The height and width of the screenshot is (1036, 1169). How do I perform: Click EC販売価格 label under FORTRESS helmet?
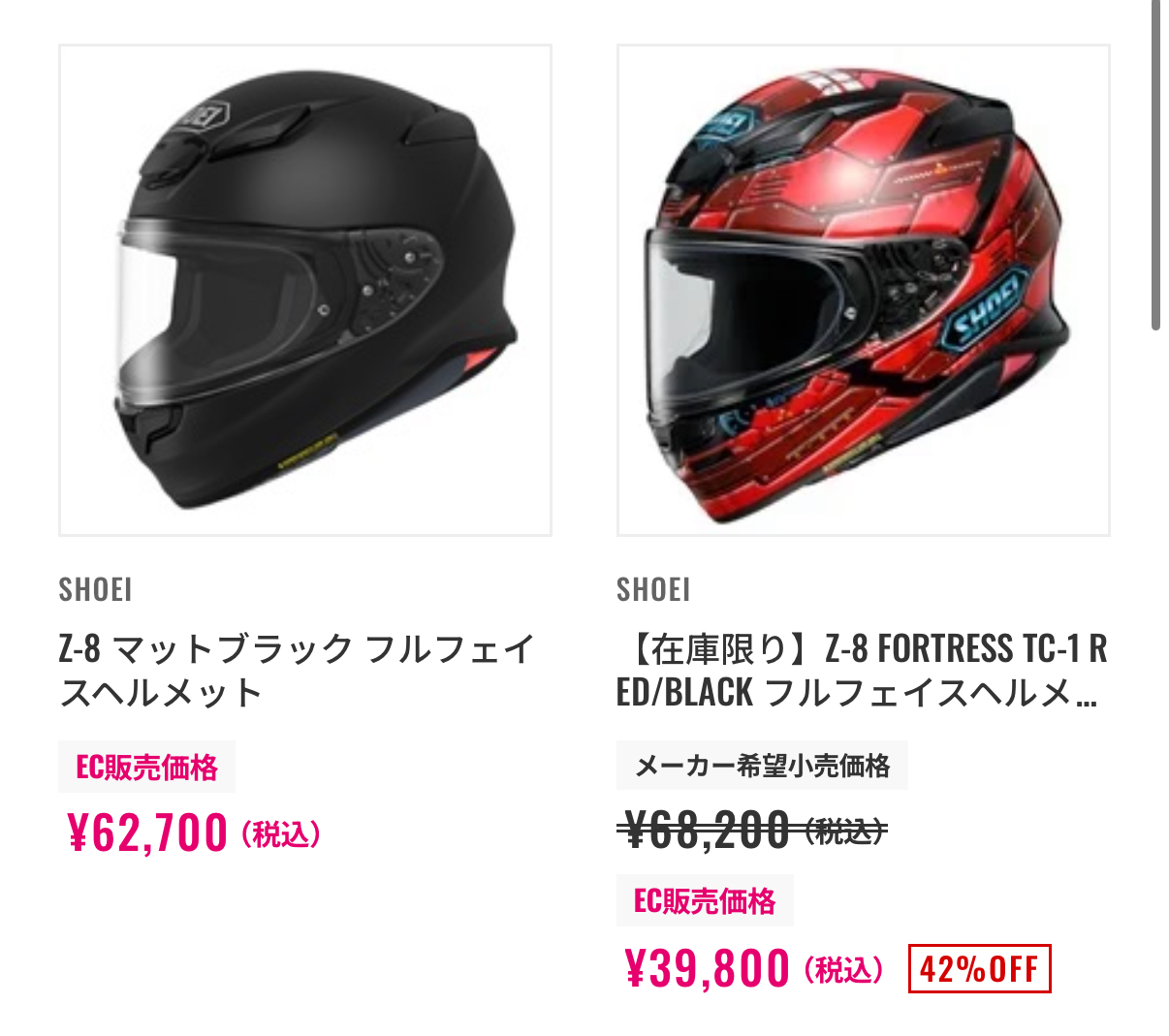(x=705, y=900)
